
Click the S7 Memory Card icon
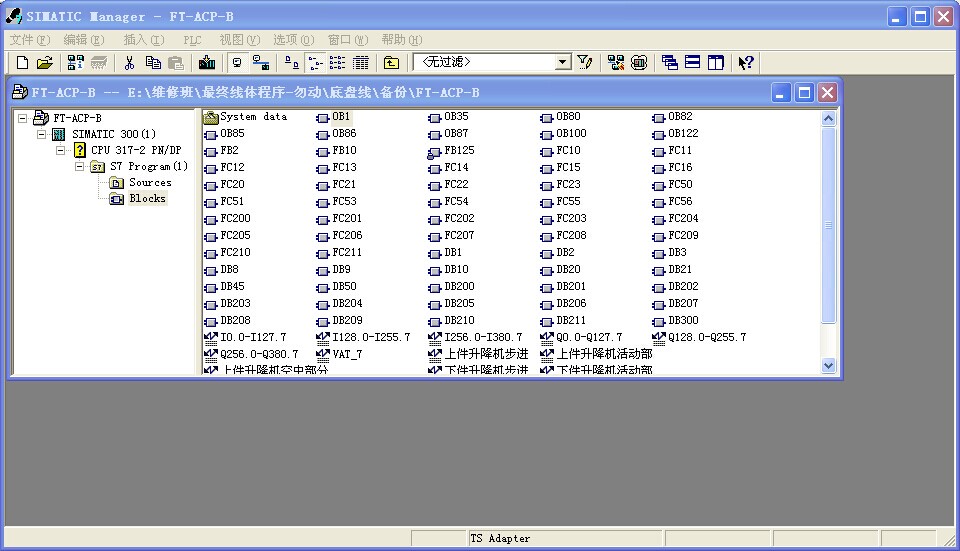point(99,62)
